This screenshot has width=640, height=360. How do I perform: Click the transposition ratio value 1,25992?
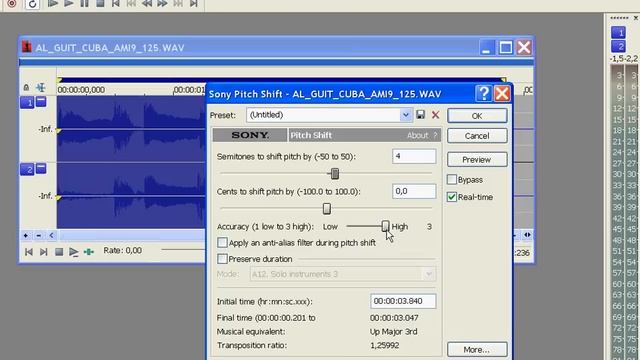(x=385, y=345)
